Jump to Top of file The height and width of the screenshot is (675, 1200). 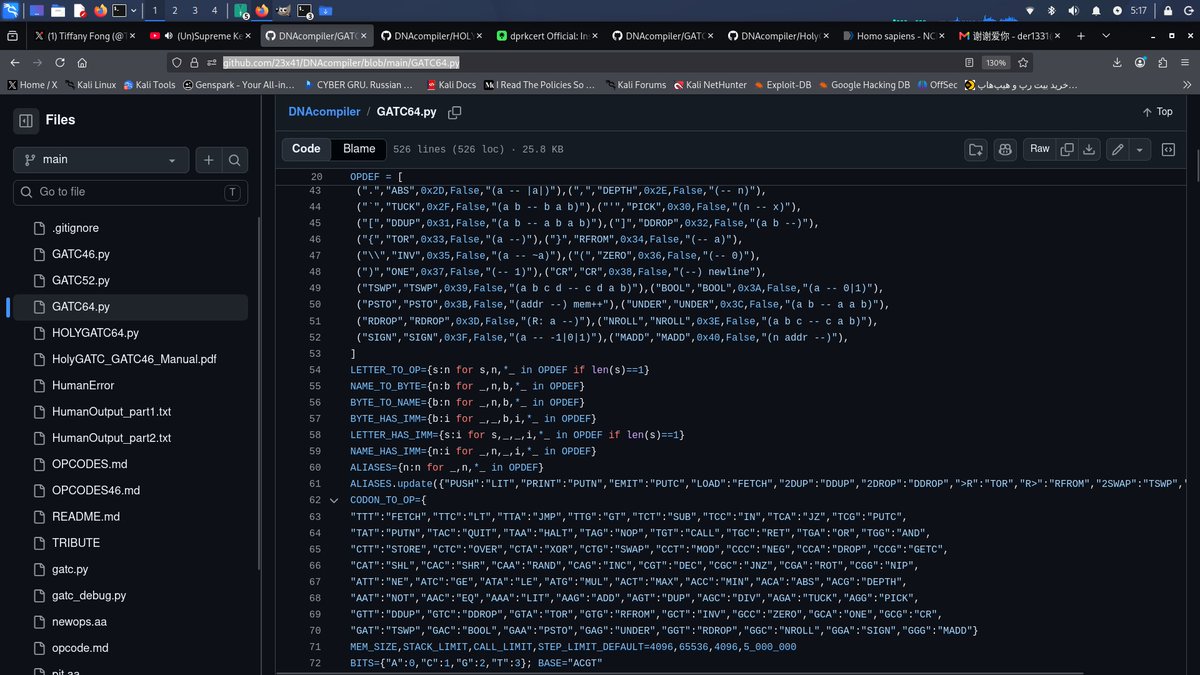[1157, 112]
